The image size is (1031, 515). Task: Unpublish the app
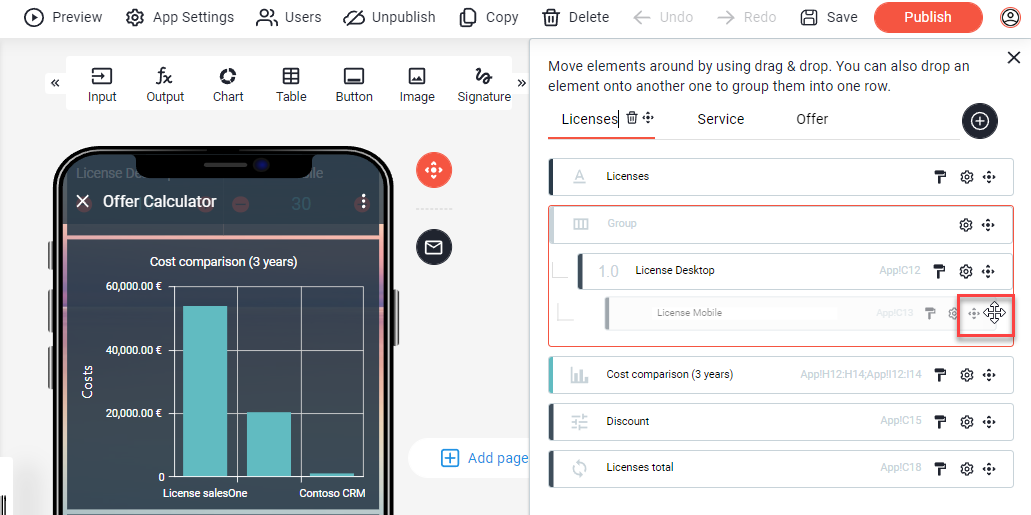click(x=389, y=17)
